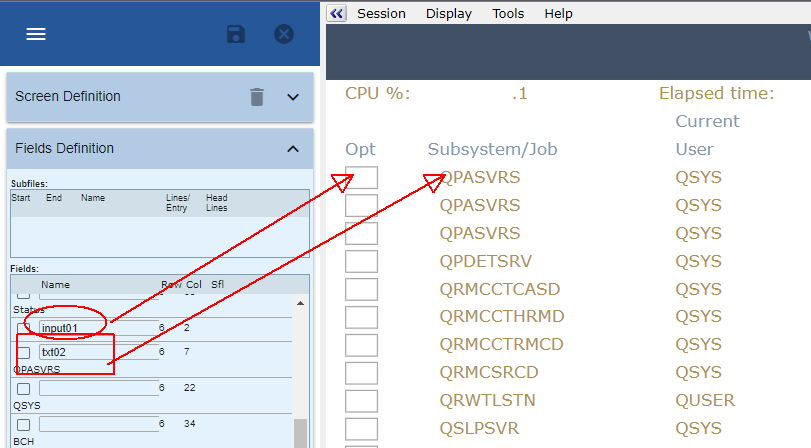The height and width of the screenshot is (448, 811).
Task: Open the Tools menu
Action: 508,13
